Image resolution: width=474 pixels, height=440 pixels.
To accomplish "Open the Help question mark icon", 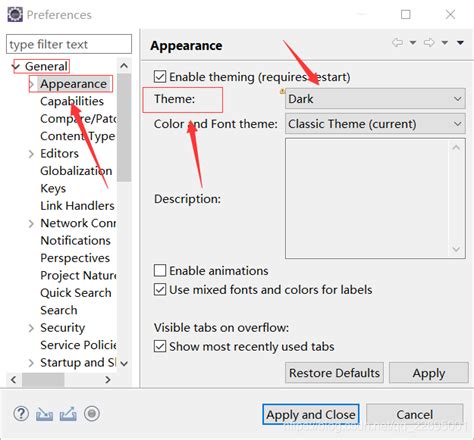I will (x=21, y=414).
